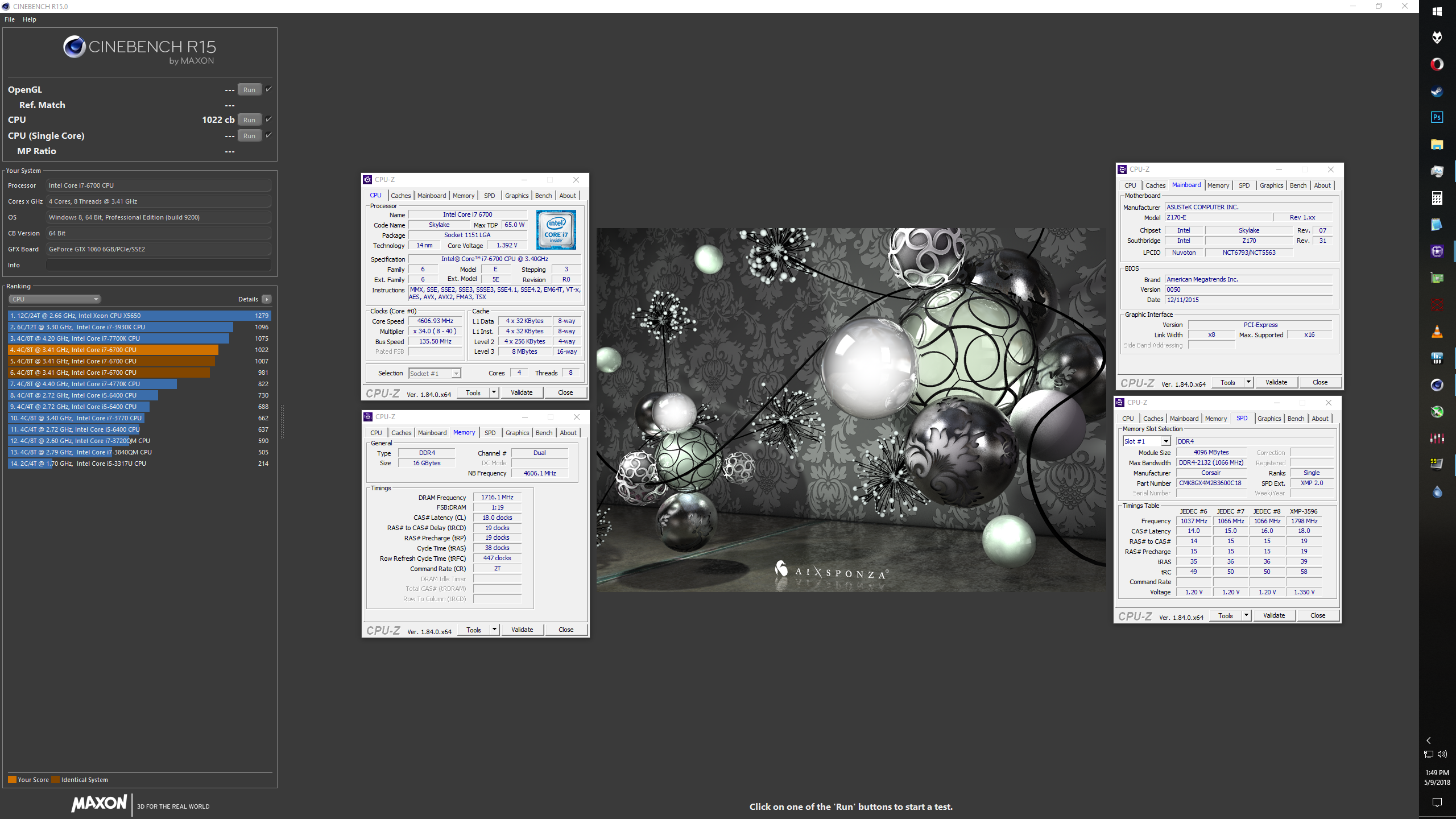Switch to Graphics tab in Memory window
The width and height of the screenshot is (1456, 819).
click(x=517, y=433)
